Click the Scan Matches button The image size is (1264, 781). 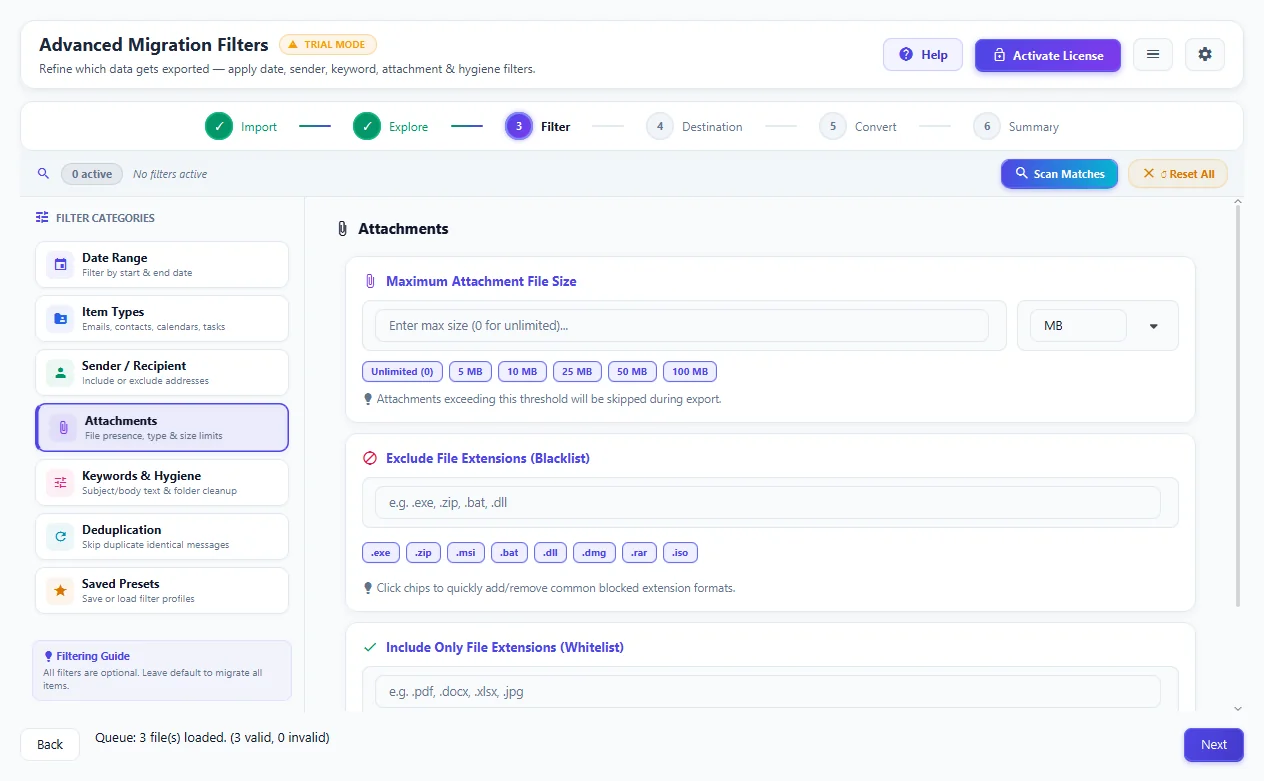click(x=1059, y=173)
